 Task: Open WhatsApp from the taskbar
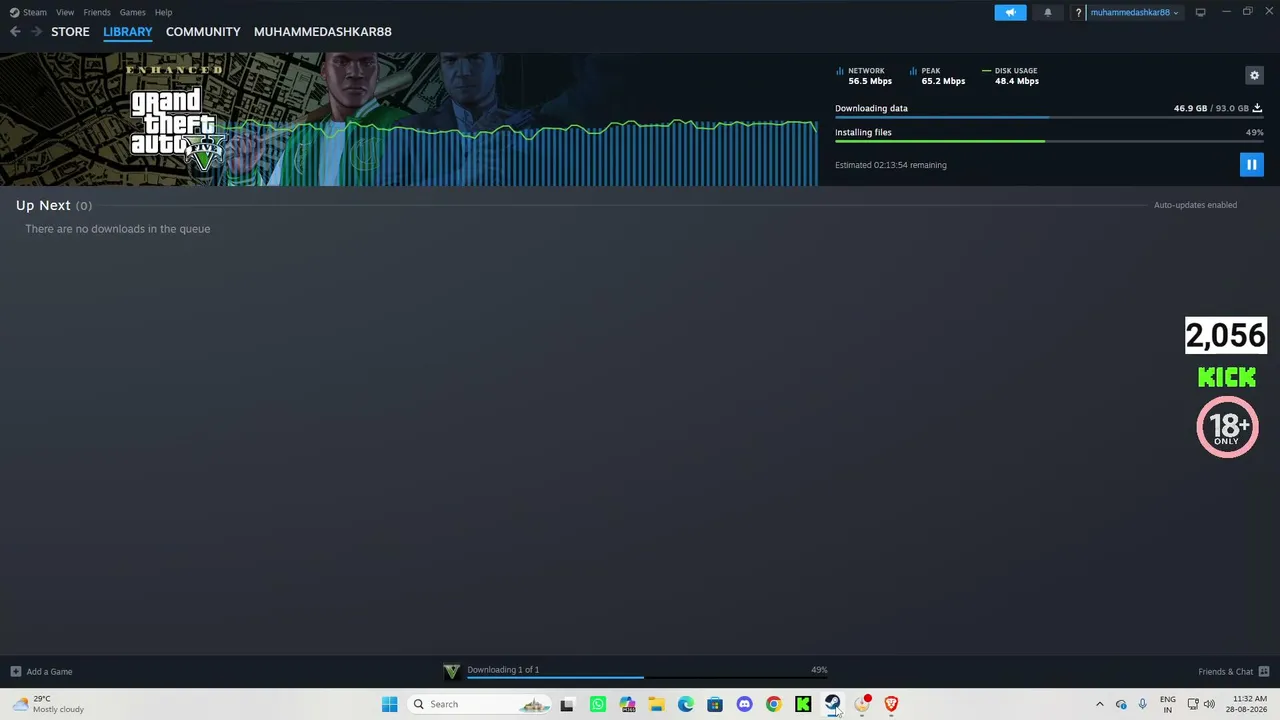point(598,704)
